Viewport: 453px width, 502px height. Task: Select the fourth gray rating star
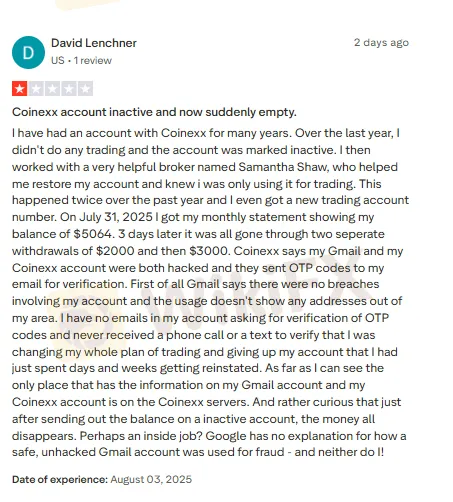pos(69,89)
